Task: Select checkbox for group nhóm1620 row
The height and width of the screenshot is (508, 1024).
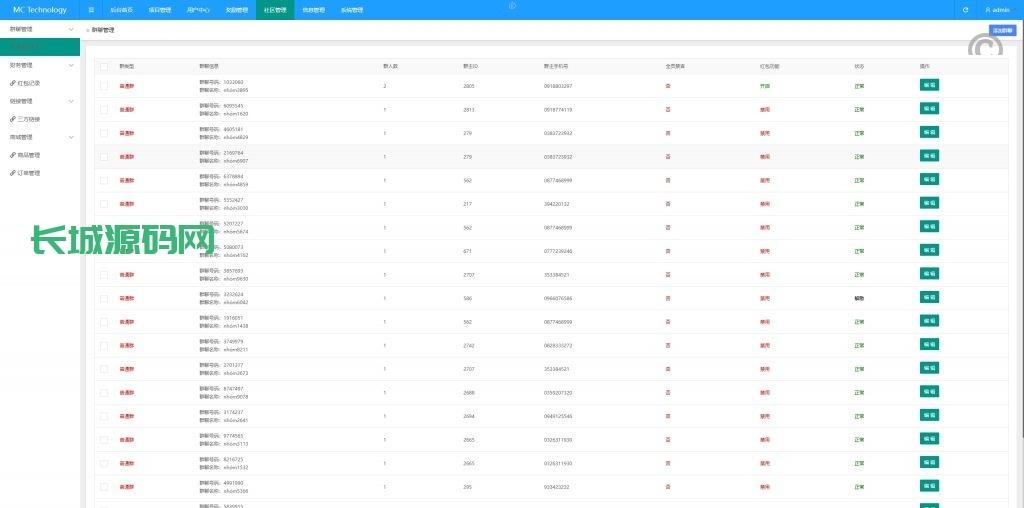Action: (x=104, y=110)
